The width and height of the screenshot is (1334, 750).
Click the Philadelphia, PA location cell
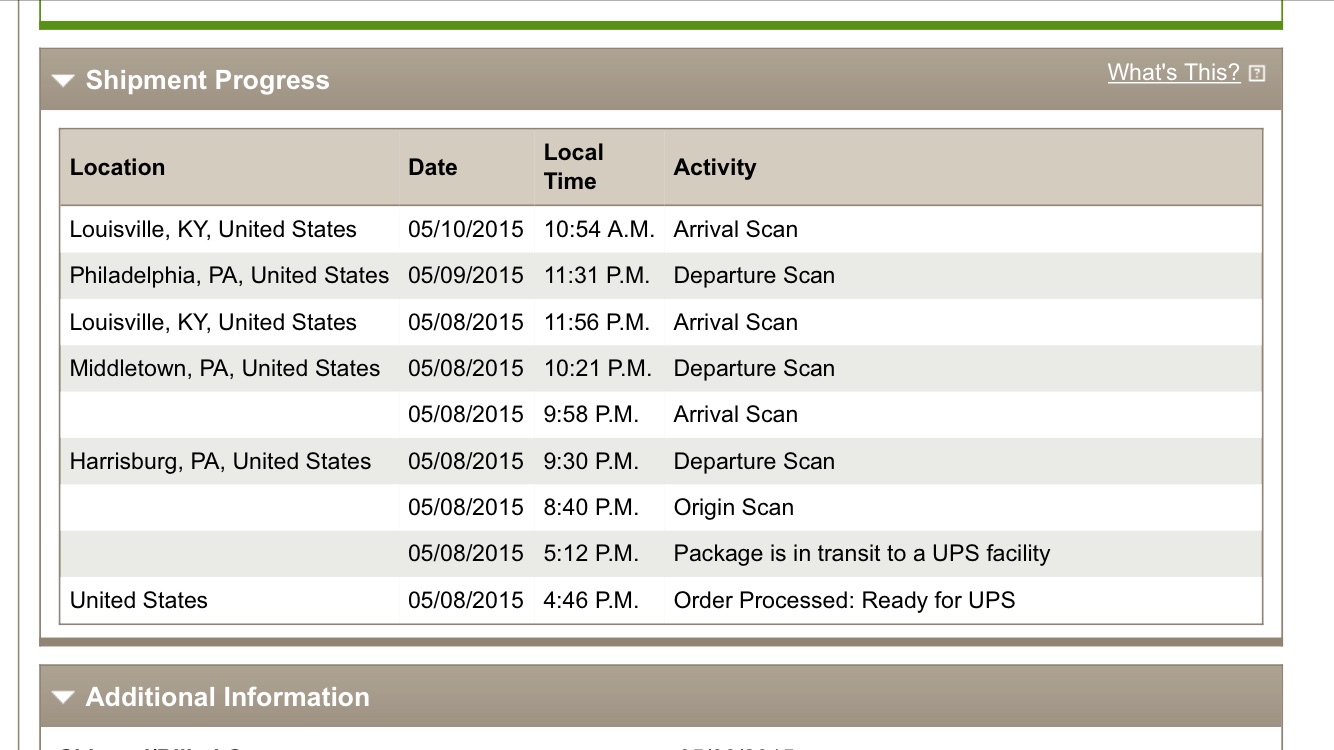(229, 276)
